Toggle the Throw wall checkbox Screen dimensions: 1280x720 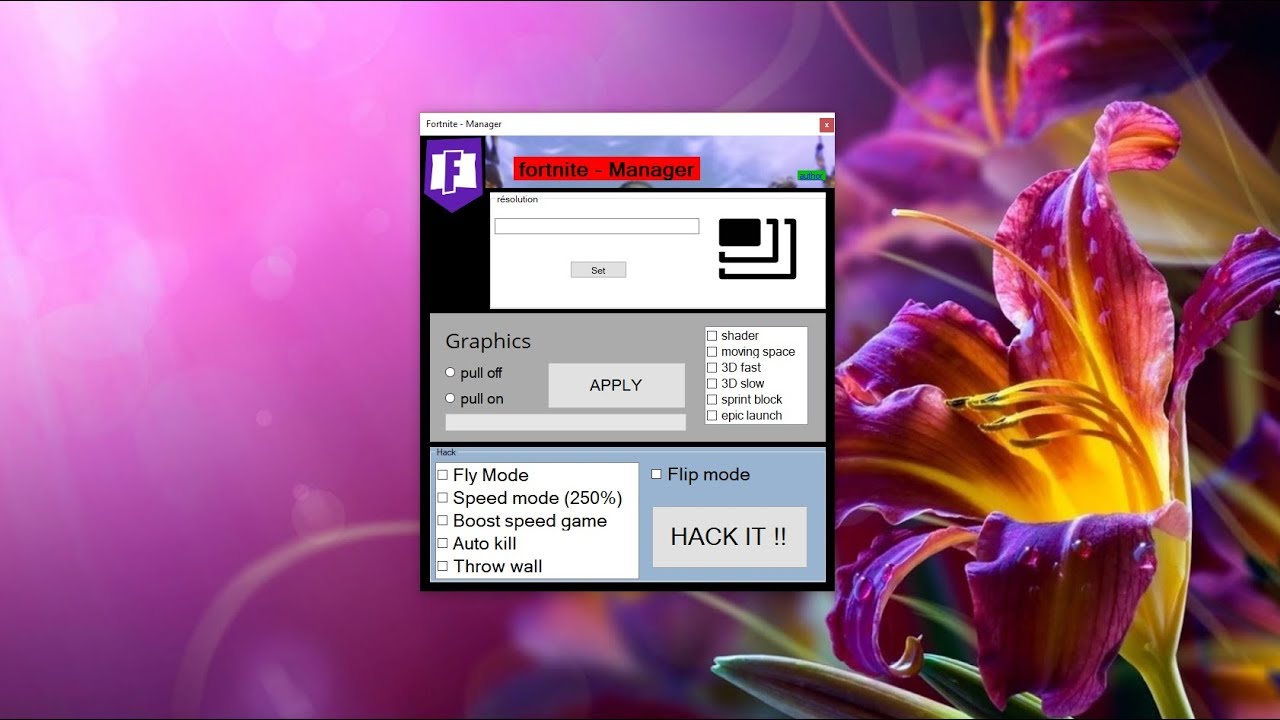tap(443, 567)
